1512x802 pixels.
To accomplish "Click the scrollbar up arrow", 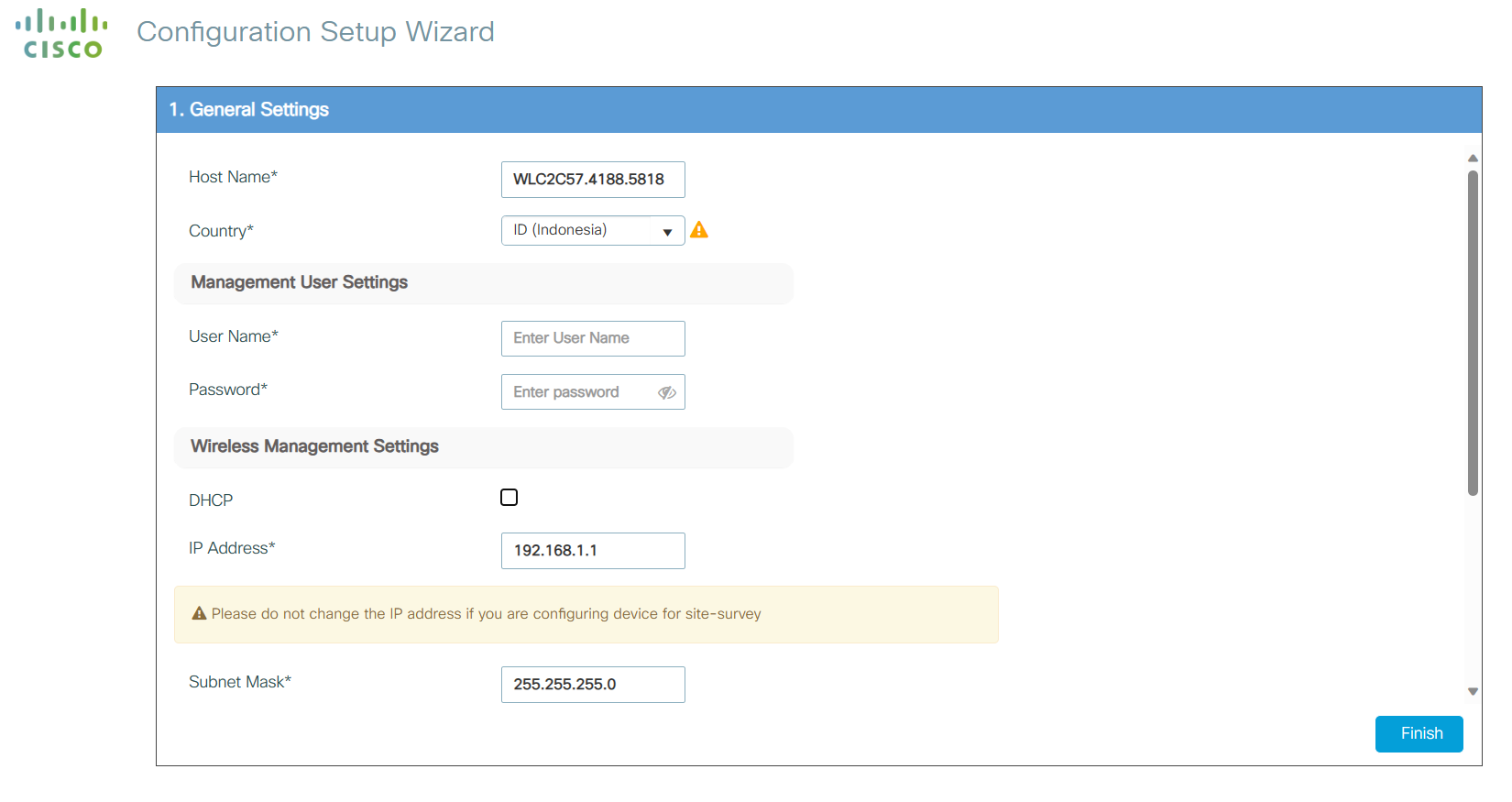I will point(1473,159).
